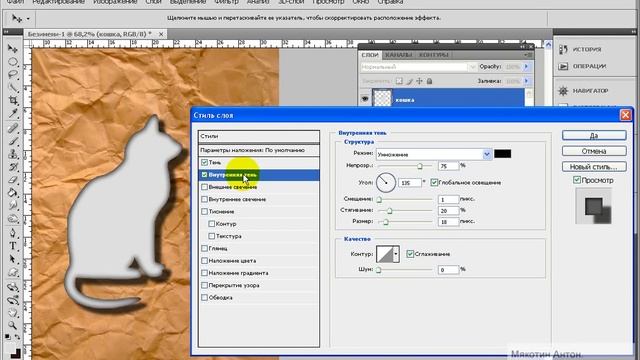The image size is (640, 360).
Task: Open the Окно menu
Action: click(360, 2)
